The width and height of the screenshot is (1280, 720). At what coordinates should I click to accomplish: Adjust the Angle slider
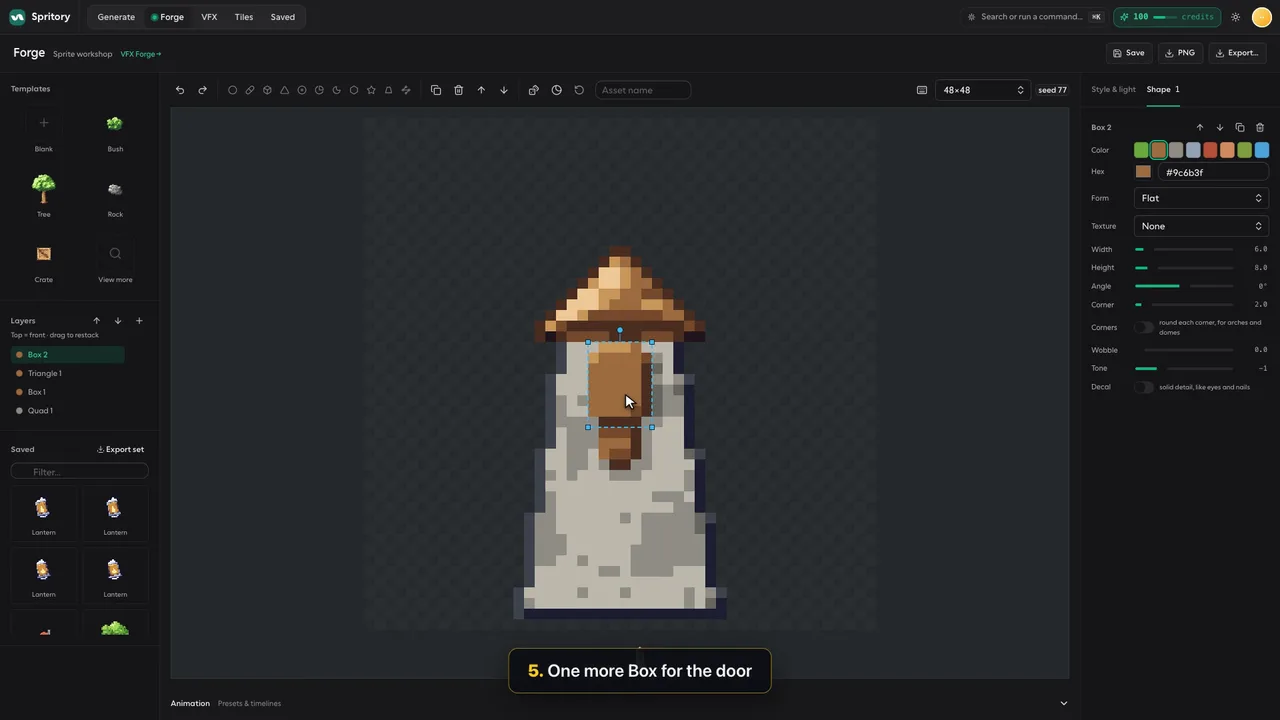(x=1184, y=286)
